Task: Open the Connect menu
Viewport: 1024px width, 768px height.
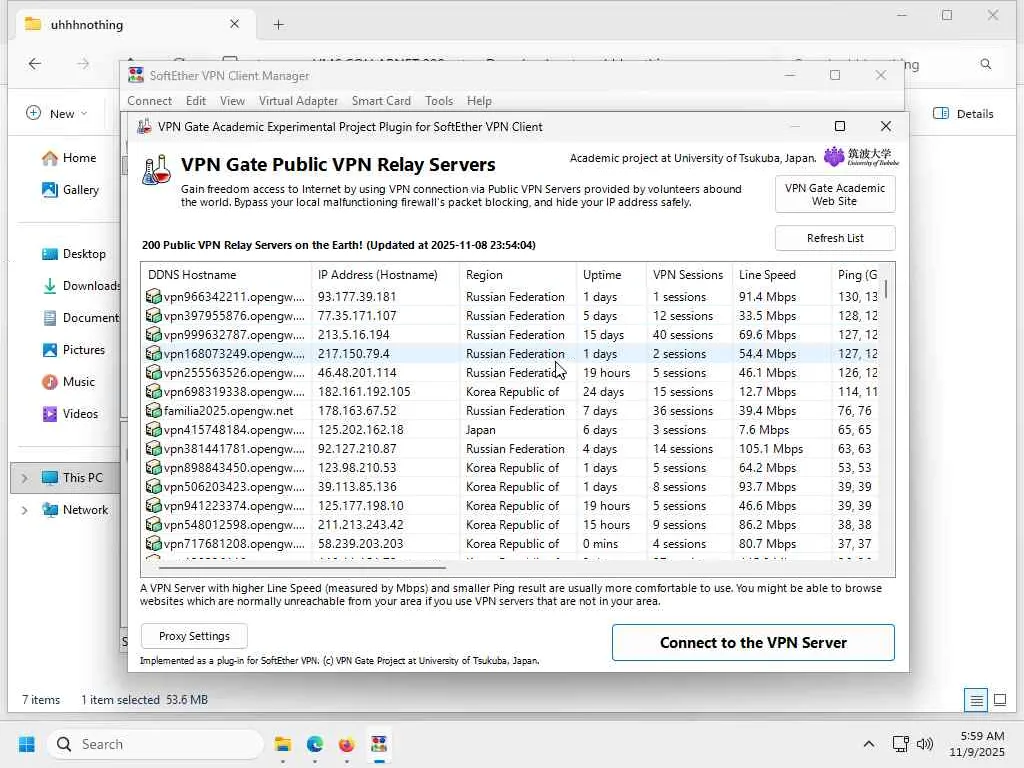Action: 150,101
